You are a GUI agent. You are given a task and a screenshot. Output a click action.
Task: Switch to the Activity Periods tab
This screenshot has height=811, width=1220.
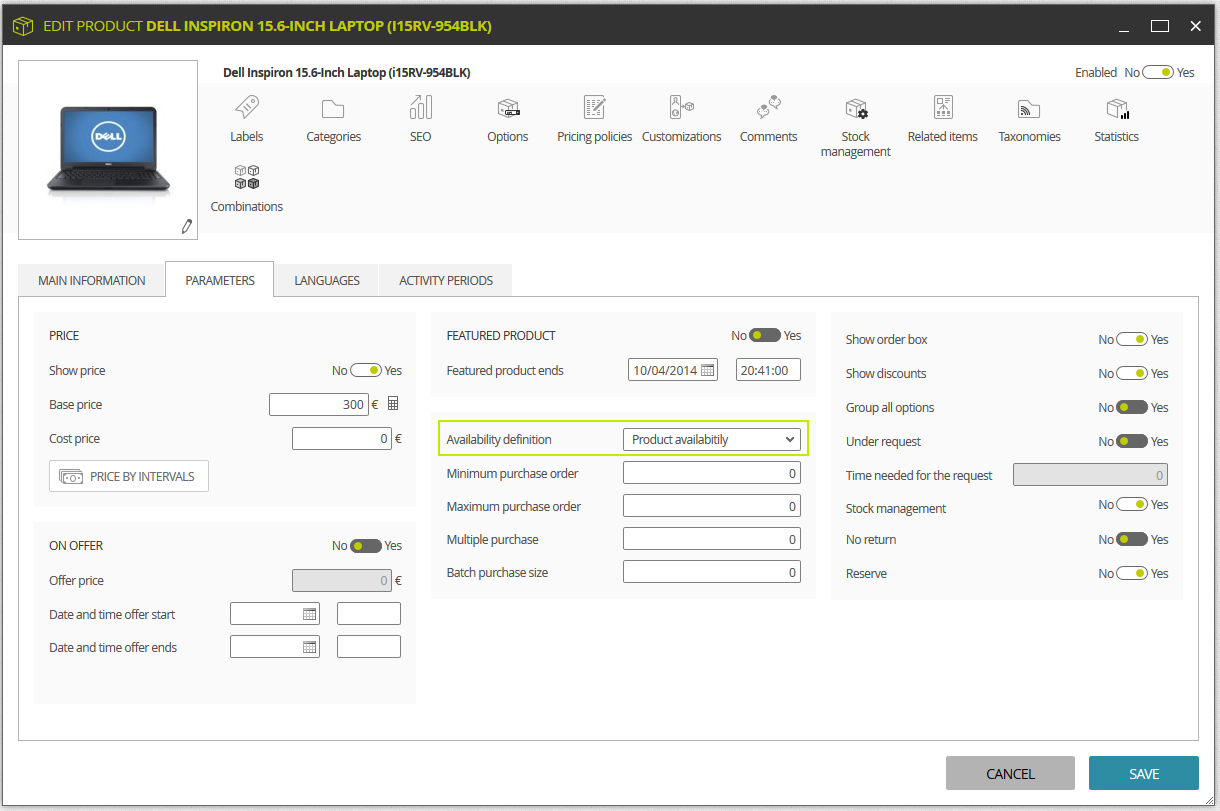(446, 280)
